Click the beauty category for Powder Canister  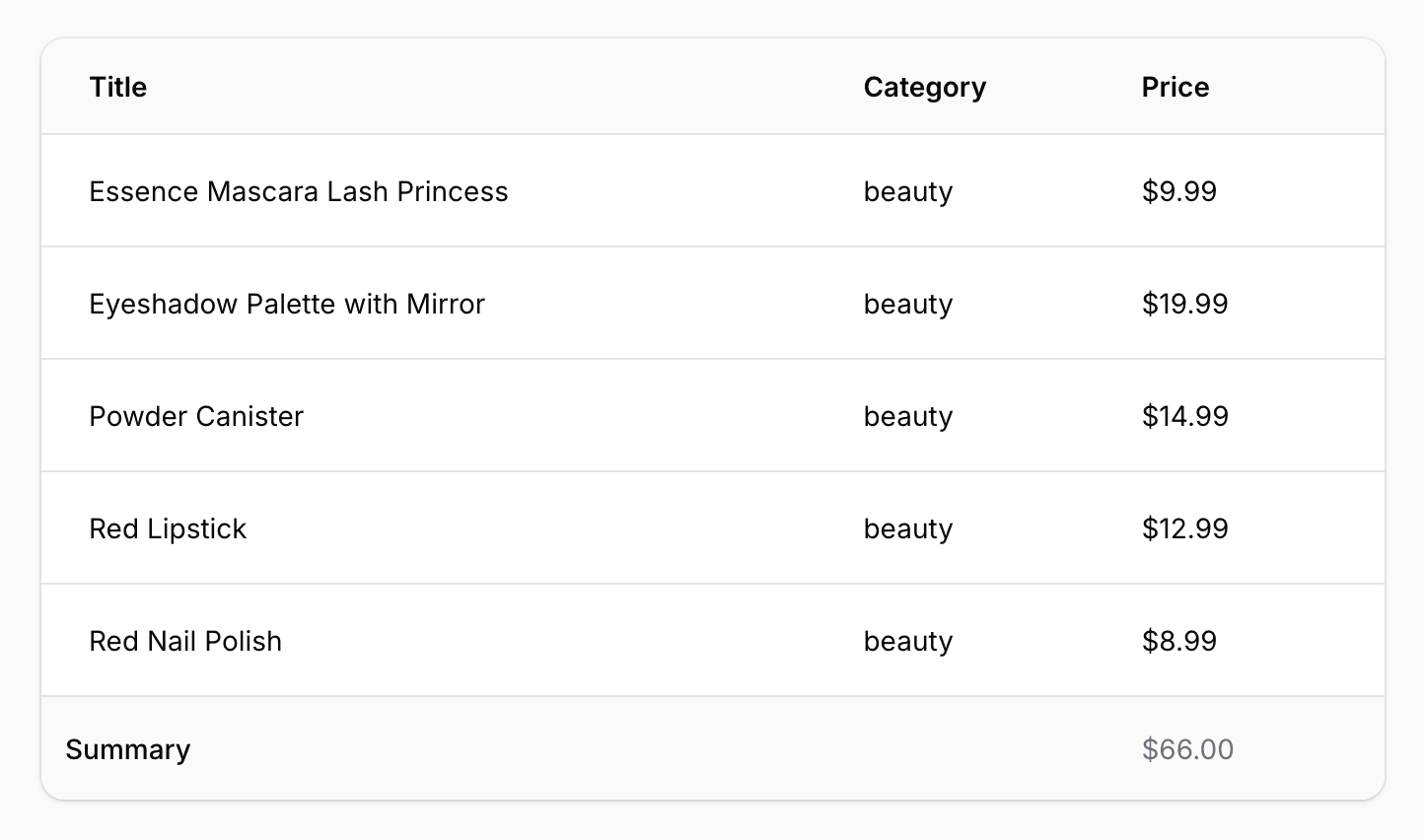907,416
